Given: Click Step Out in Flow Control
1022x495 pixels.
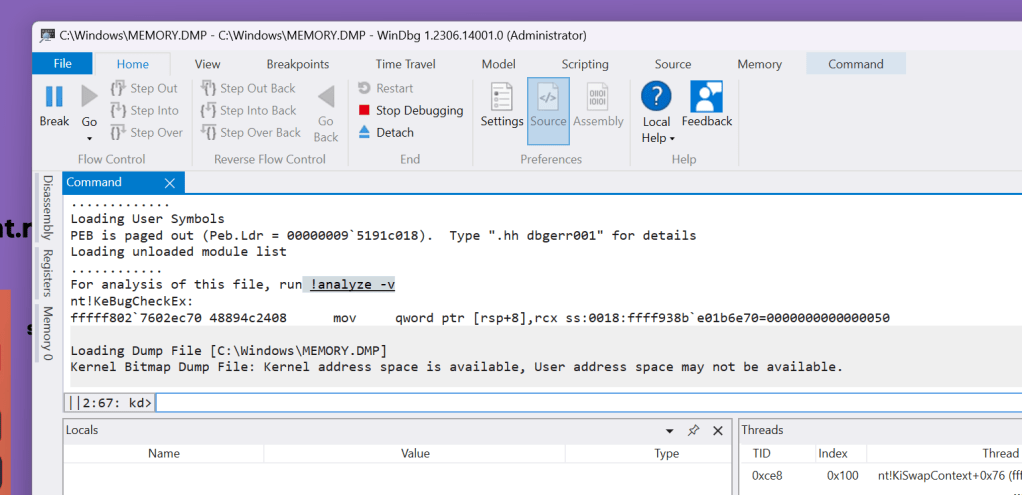Looking at the screenshot, I should point(143,89).
